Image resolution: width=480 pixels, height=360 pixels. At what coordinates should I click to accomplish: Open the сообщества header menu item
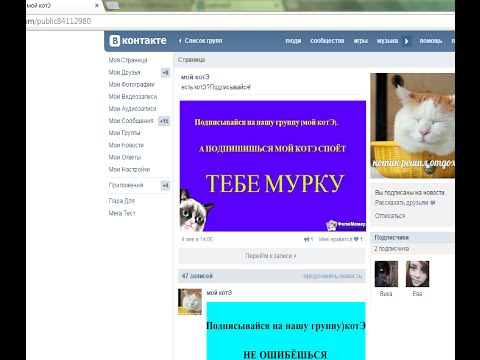(x=327, y=41)
